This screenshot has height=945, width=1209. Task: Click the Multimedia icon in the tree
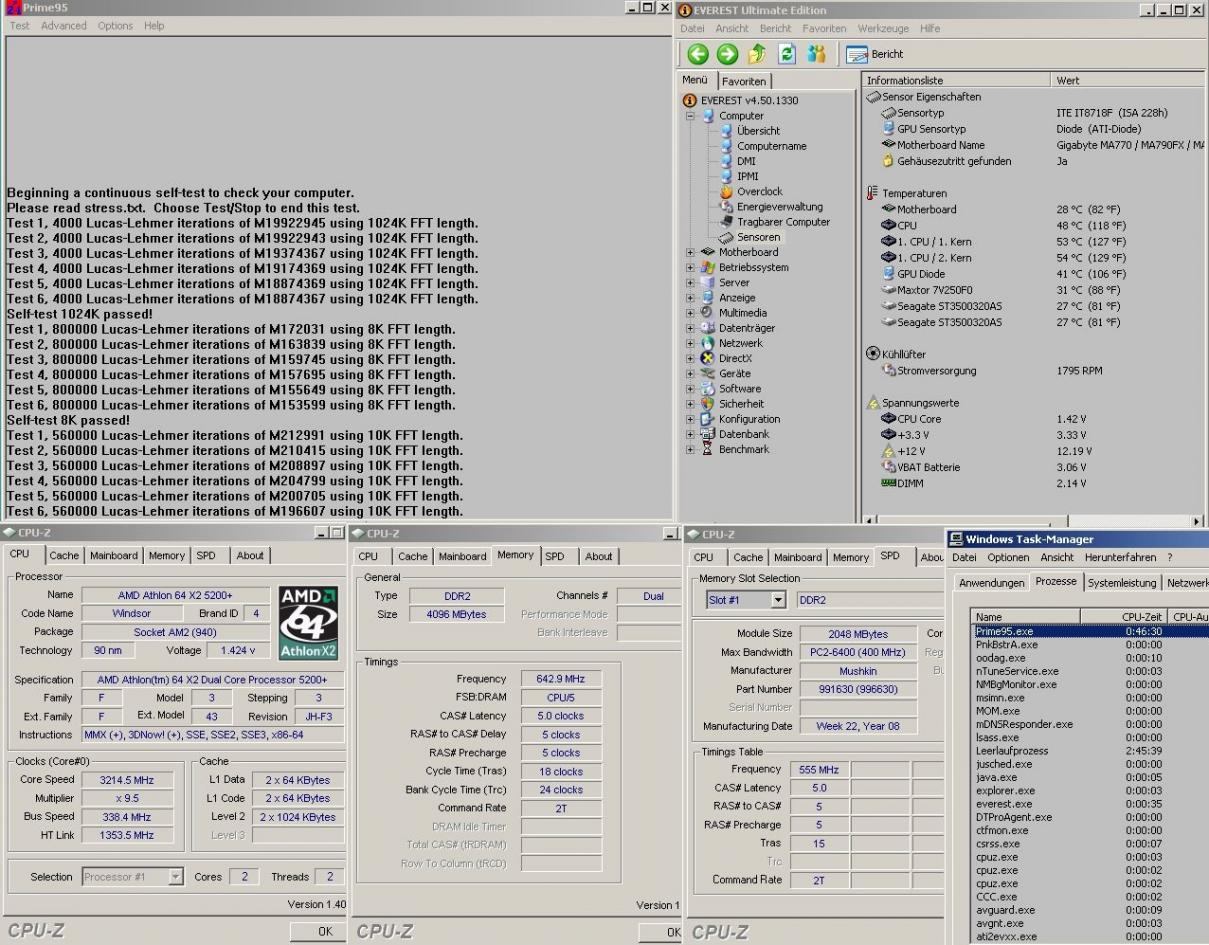[x=708, y=313]
